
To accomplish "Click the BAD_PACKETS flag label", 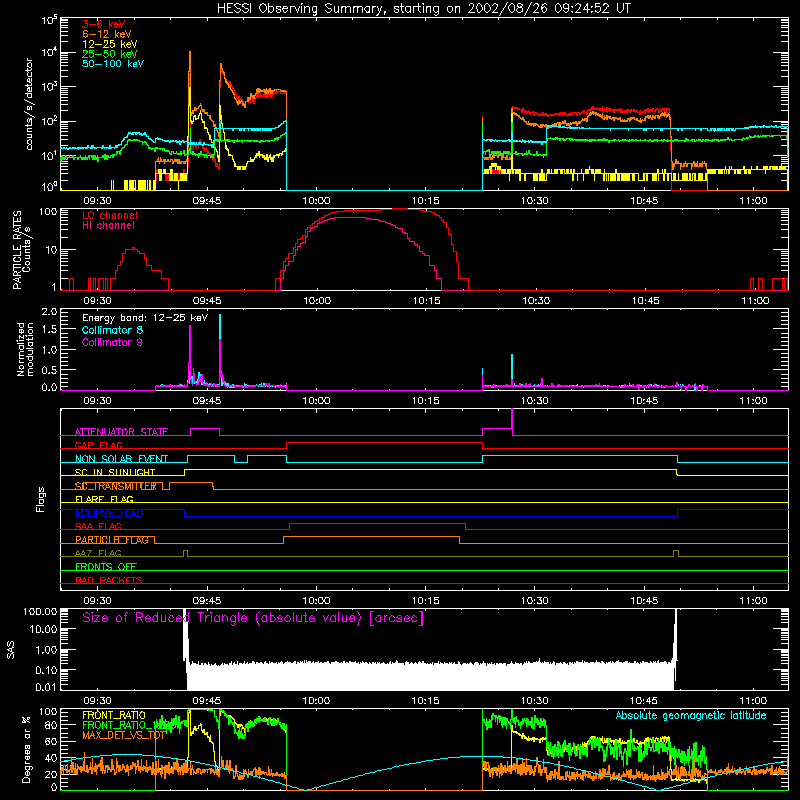I will coord(109,580).
